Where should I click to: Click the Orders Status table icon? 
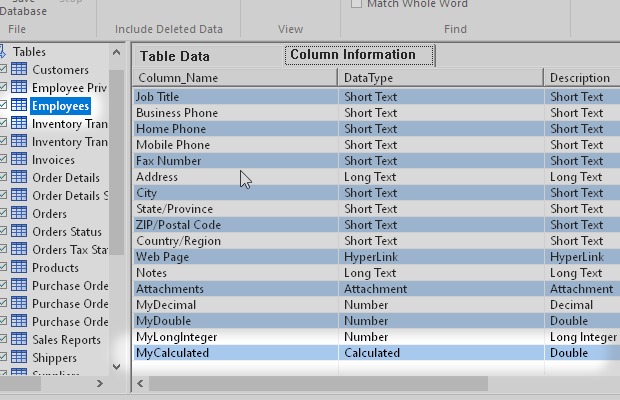click(19, 232)
